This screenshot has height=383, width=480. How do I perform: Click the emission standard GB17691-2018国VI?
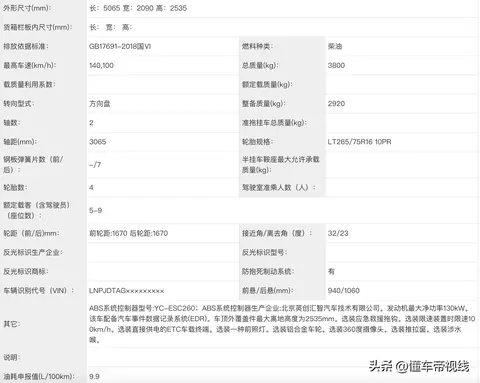[x=120, y=46]
